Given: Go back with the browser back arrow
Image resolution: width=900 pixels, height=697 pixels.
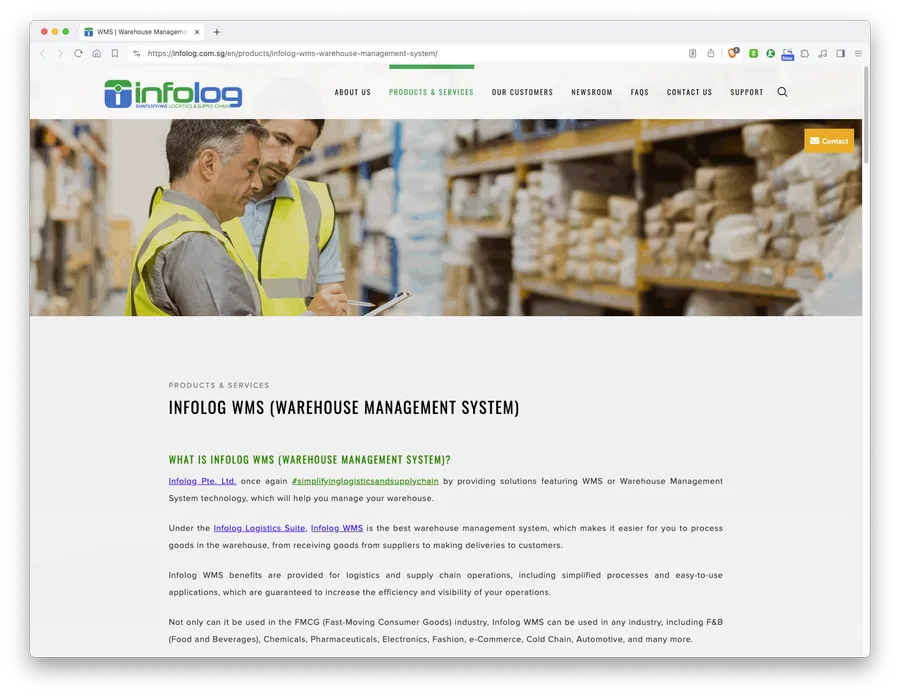Looking at the screenshot, I should click(x=42, y=53).
